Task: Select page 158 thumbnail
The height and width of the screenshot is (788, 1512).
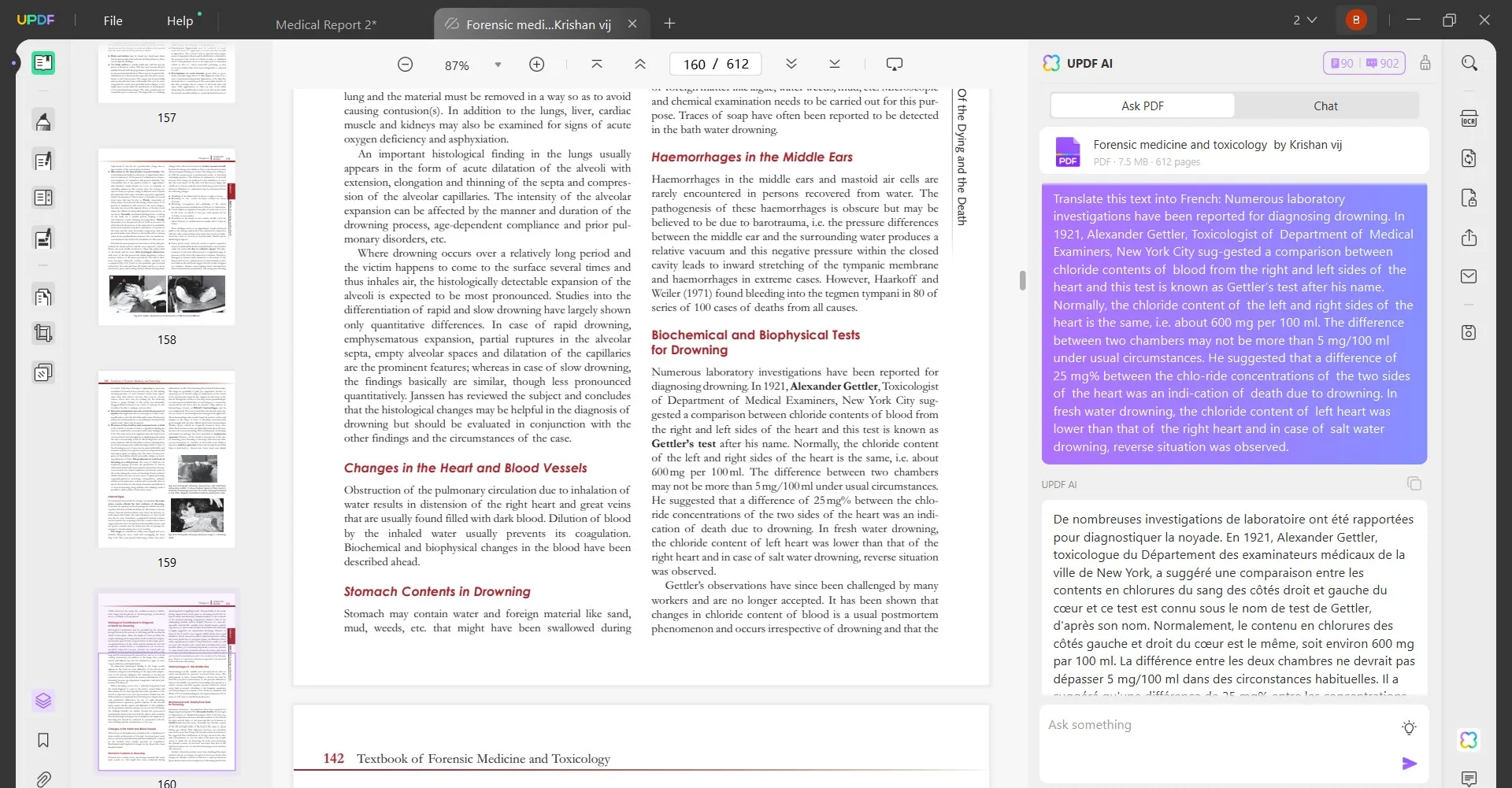Action: pos(167,237)
